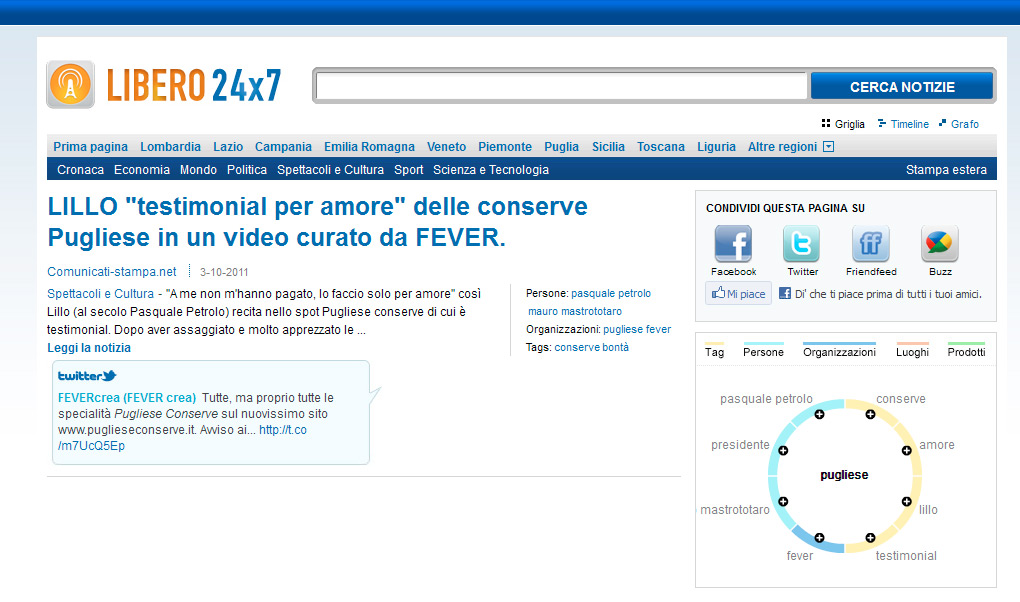Expand the plus node next to presidente

783,450
